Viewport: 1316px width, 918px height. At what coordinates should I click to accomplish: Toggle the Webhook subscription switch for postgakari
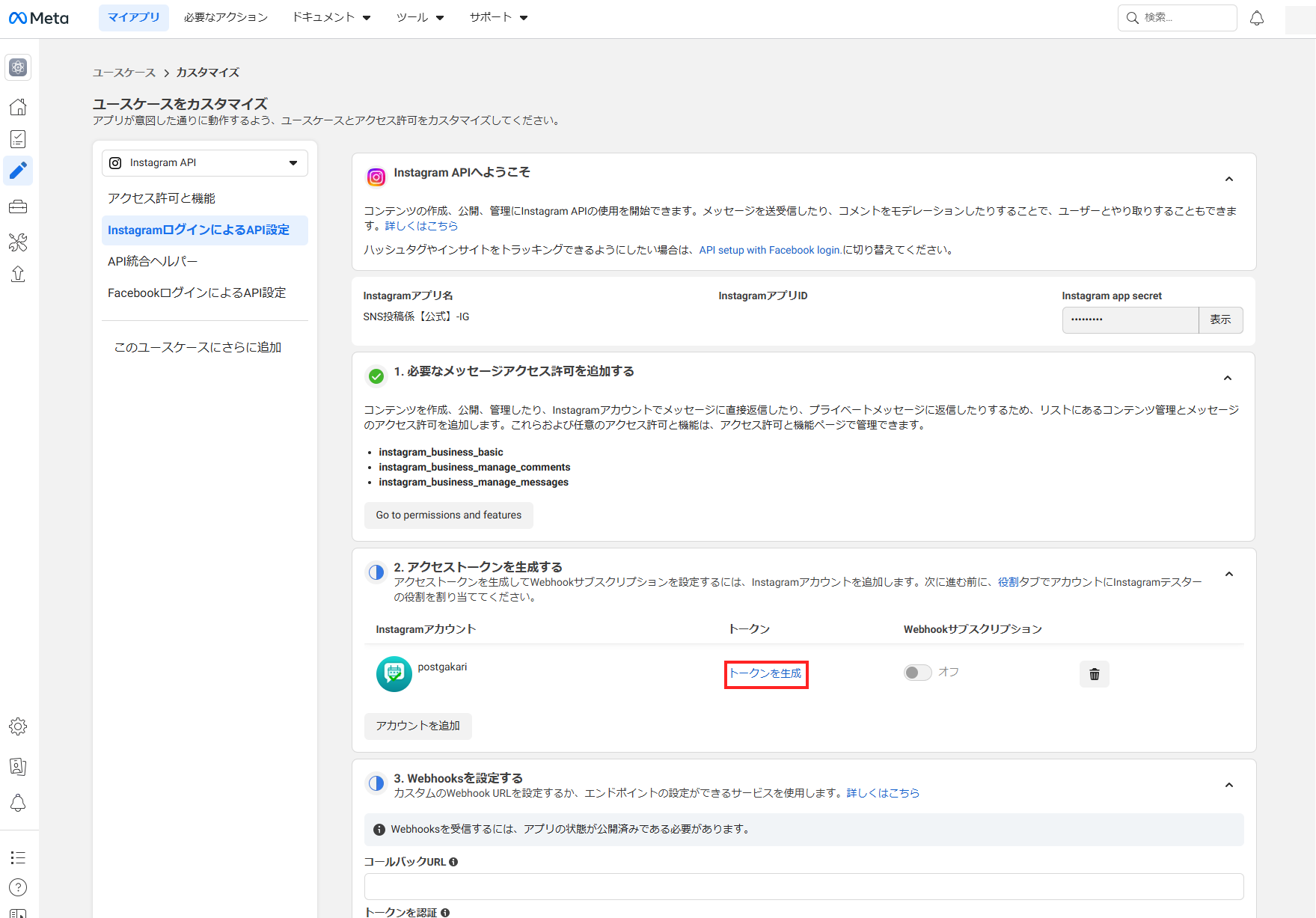point(918,673)
